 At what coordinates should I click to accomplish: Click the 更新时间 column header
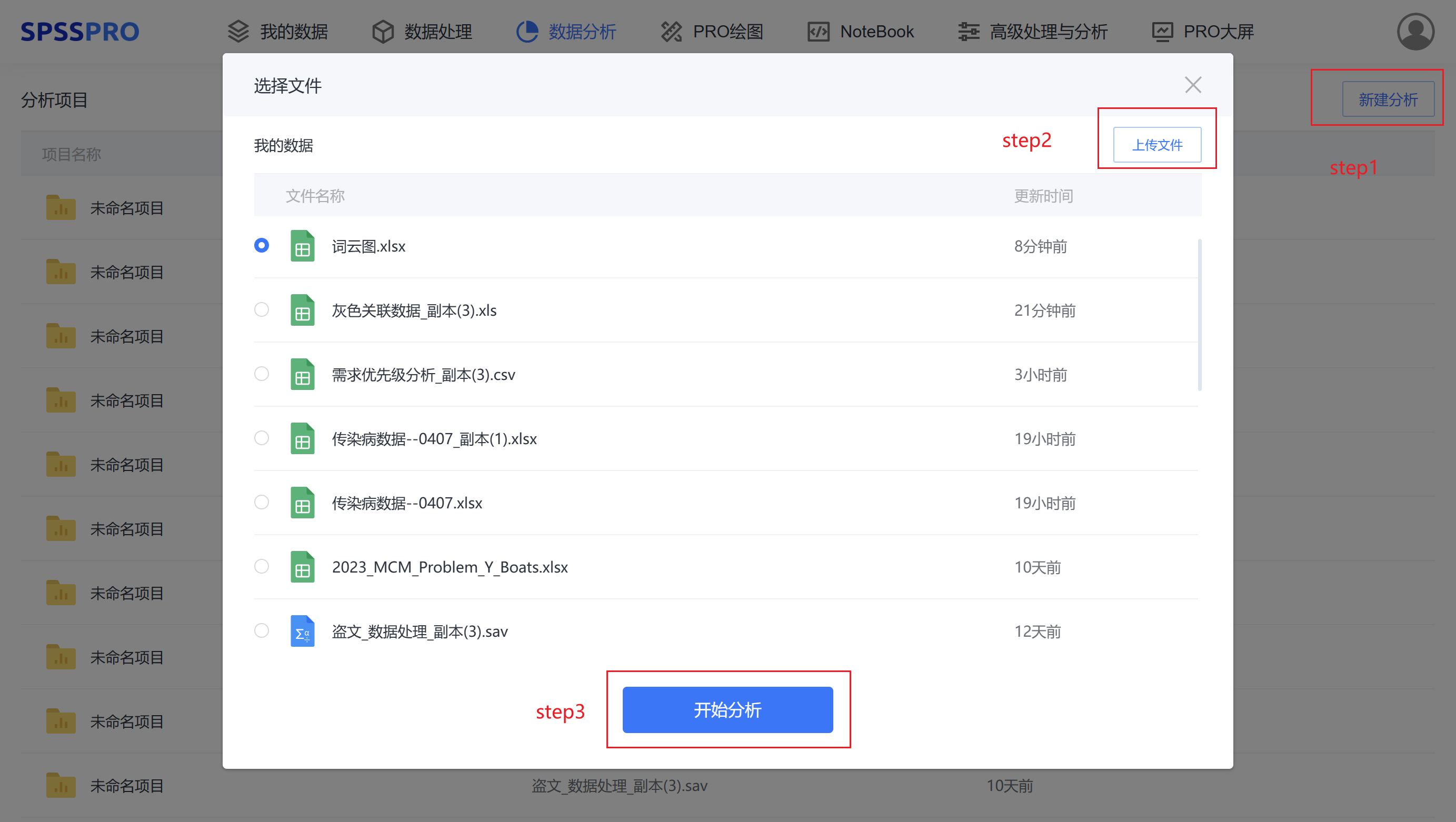pos(1043,196)
